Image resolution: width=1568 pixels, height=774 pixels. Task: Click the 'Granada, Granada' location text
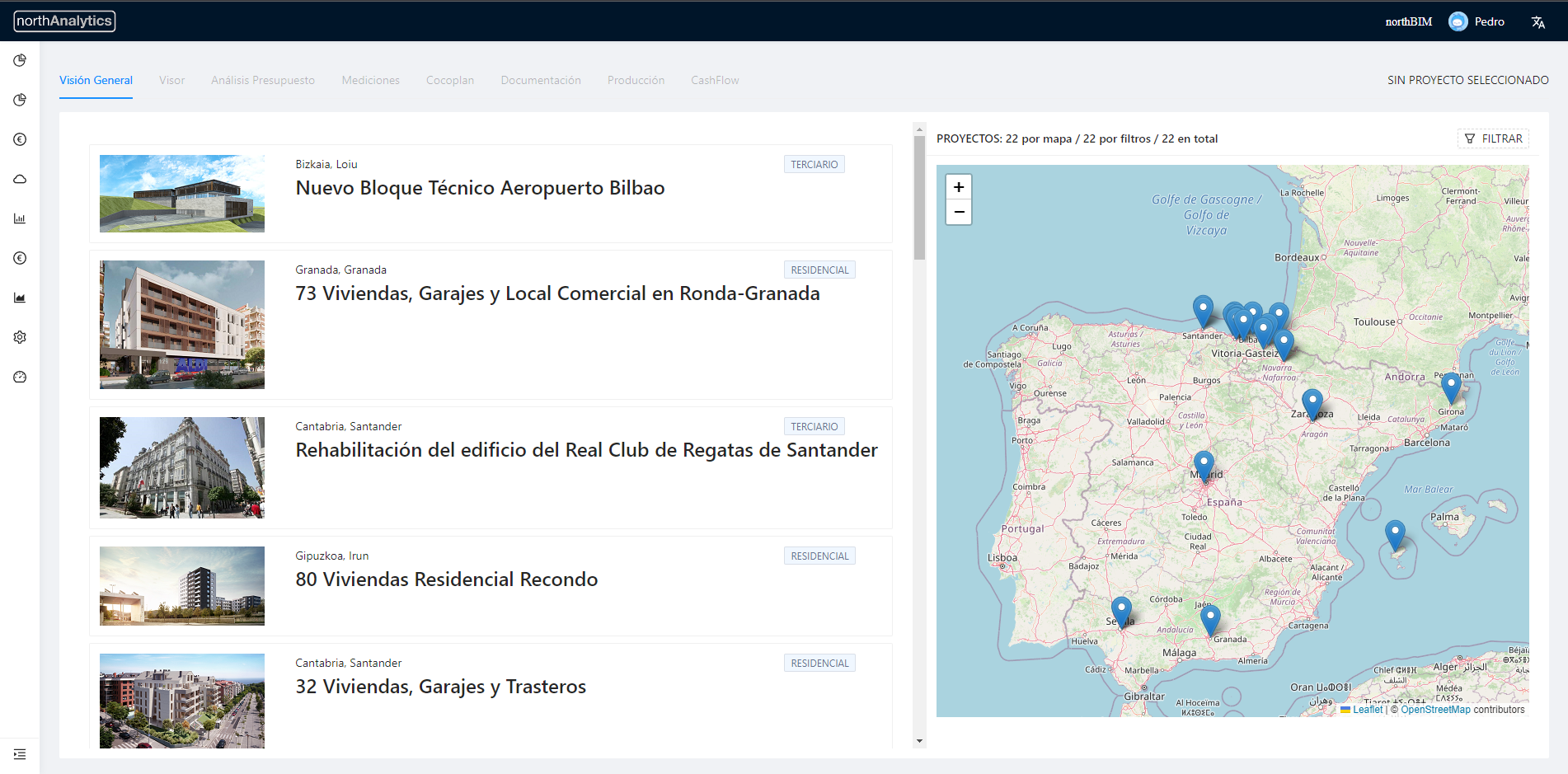pyautogui.click(x=340, y=270)
